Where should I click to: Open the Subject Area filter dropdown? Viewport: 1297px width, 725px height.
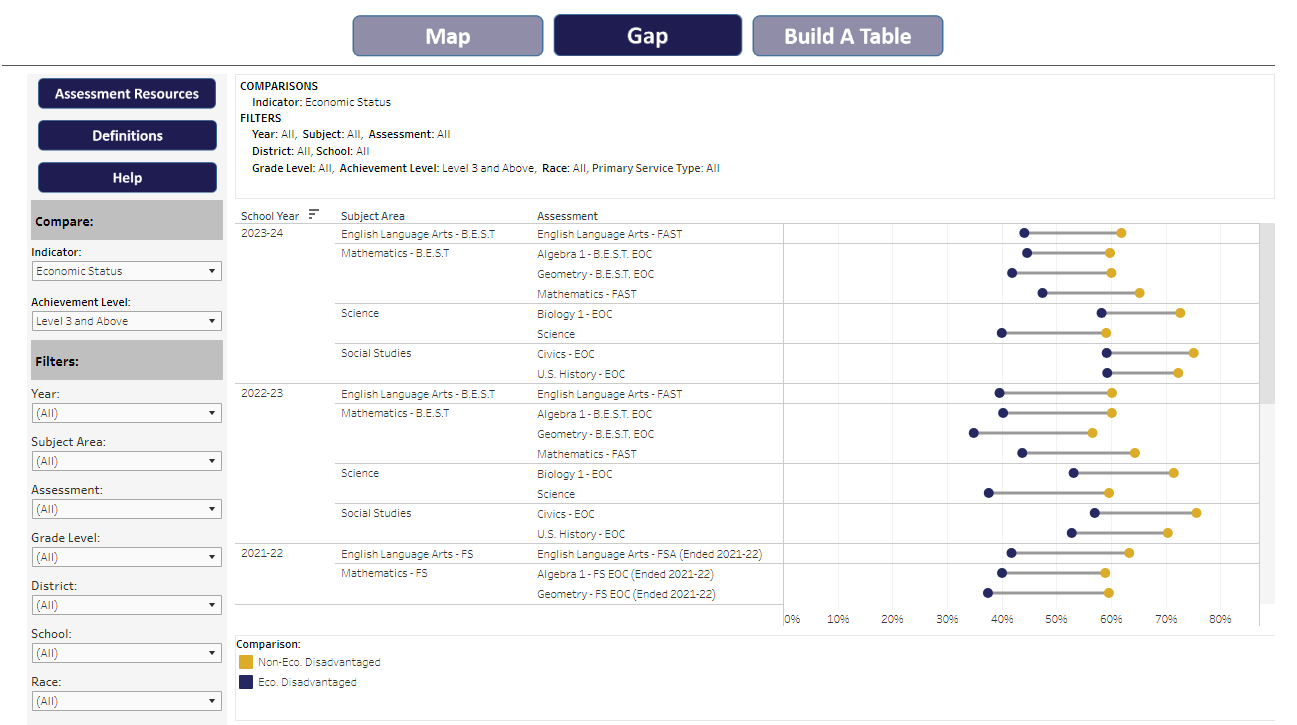126,461
